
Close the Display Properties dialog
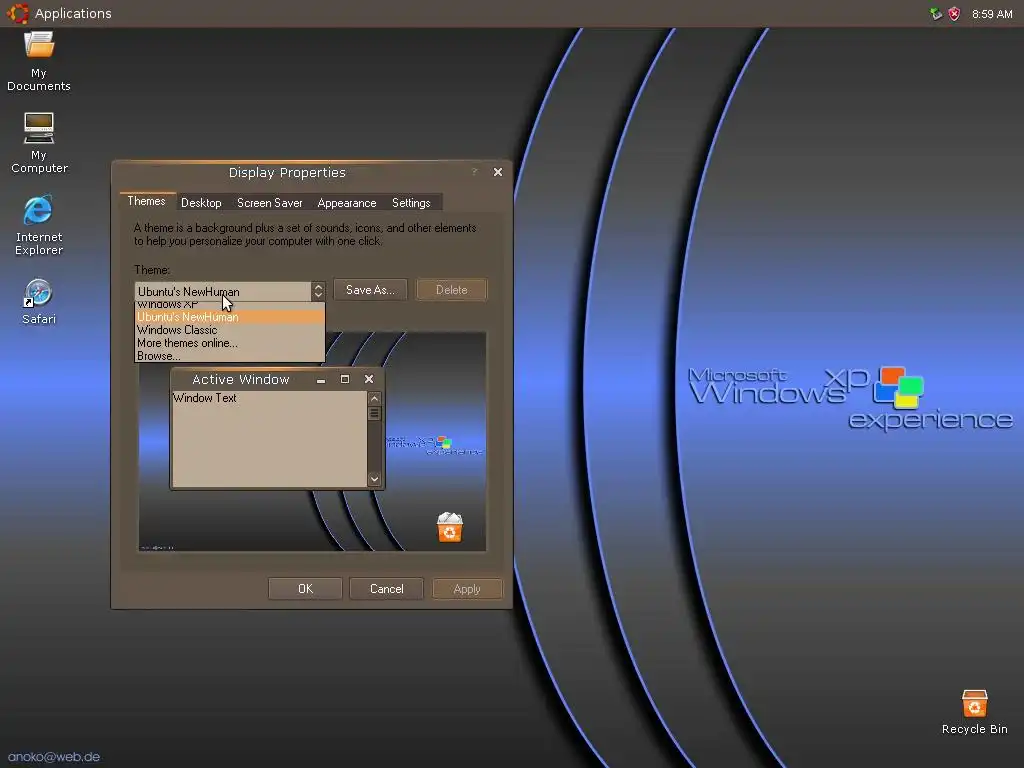tap(498, 172)
